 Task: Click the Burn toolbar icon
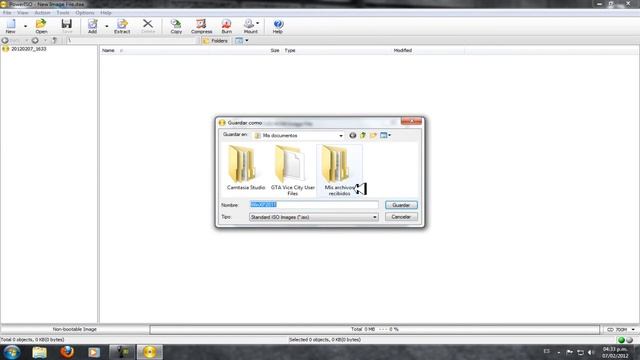[227, 26]
